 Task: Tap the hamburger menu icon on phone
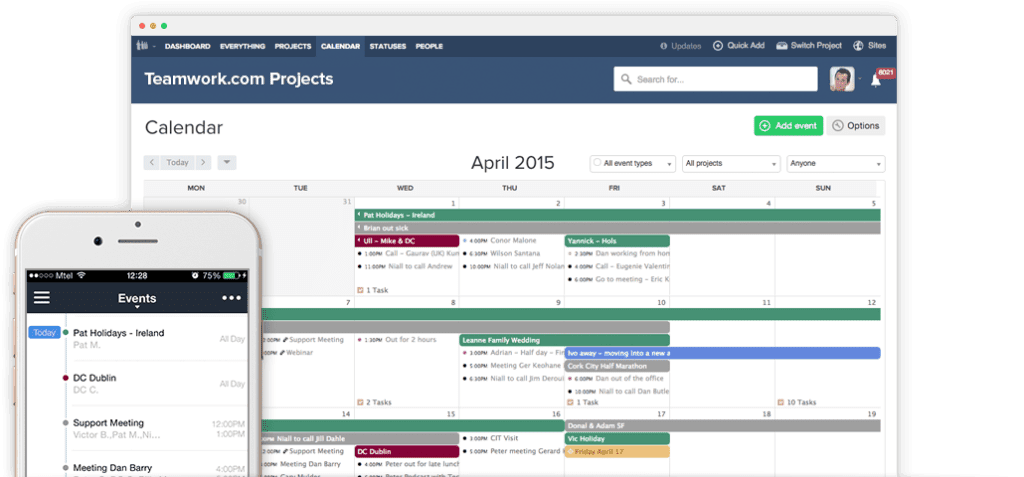pos(41,297)
